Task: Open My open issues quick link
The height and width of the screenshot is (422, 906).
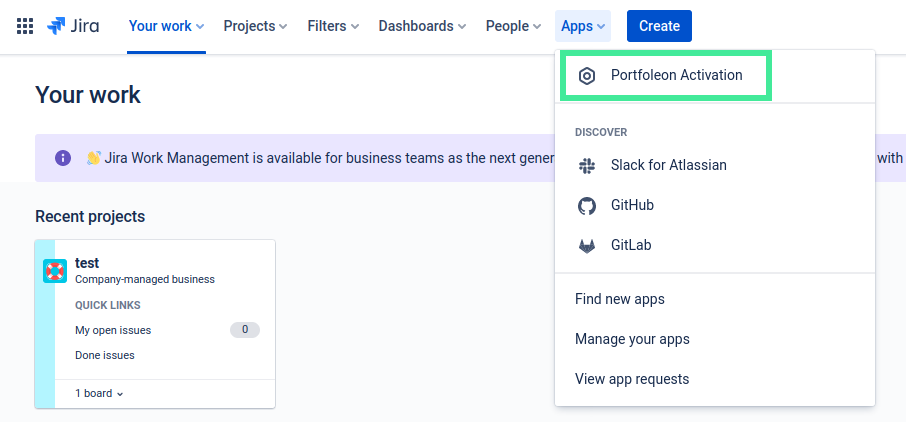Action: (x=113, y=331)
